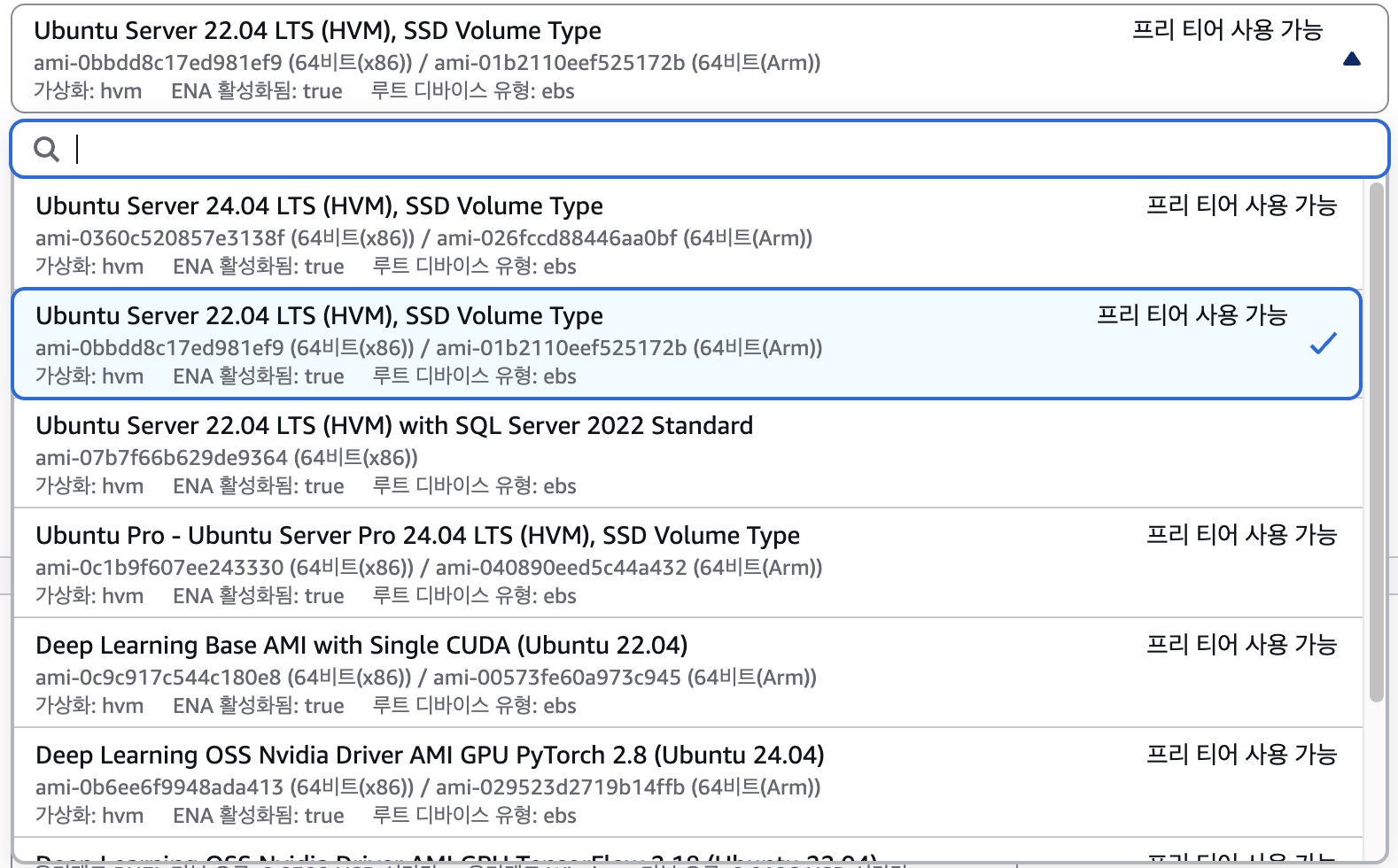Viewport: 1398px width, 868px height.
Task: Click the blue checkmark on the selected AMI
Action: [1323, 344]
